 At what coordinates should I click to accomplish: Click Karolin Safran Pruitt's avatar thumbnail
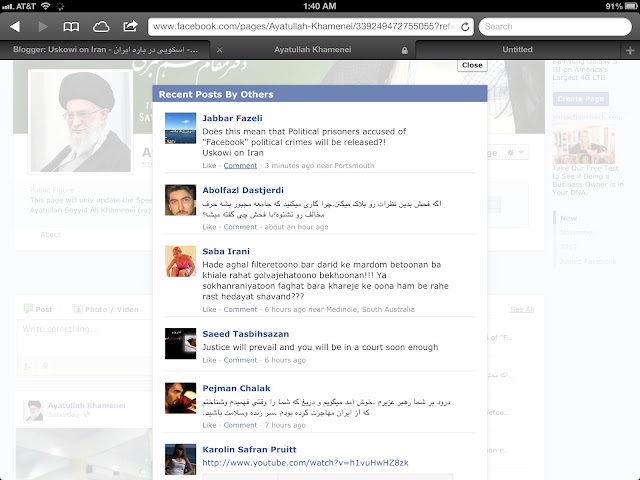(x=180, y=459)
